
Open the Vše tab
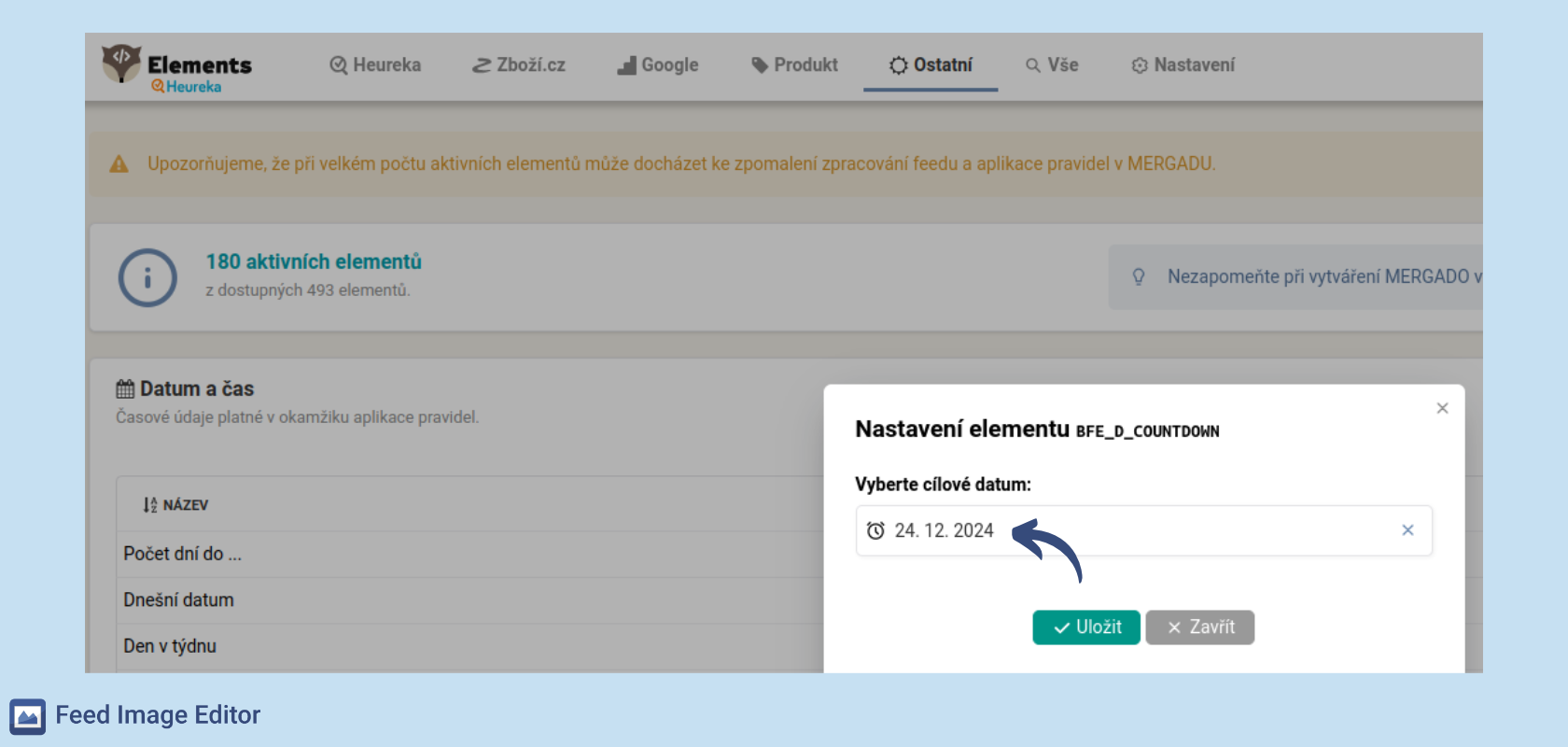point(1052,65)
